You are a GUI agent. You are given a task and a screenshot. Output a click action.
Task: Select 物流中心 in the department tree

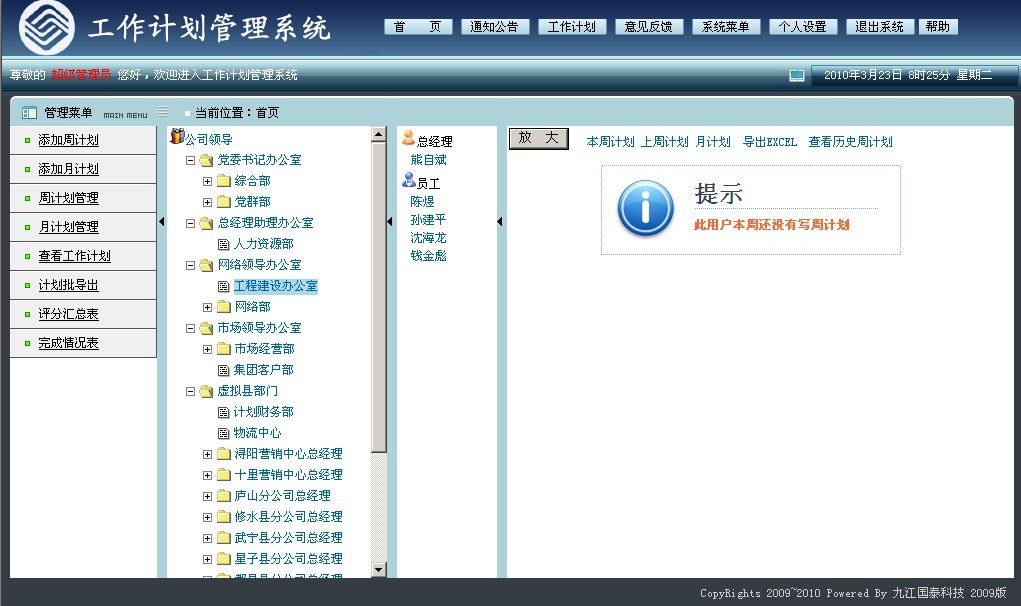(257, 433)
